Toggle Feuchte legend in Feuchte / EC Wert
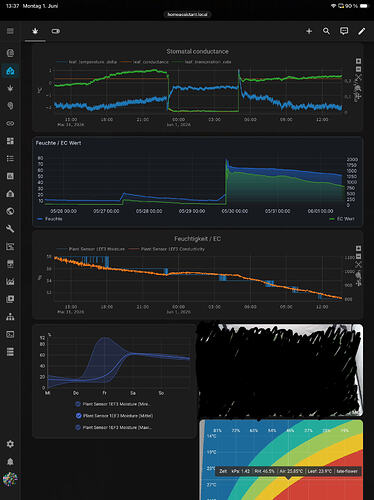Image resolution: width=374 pixels, height=500 pixels. [x=50, y=219]
